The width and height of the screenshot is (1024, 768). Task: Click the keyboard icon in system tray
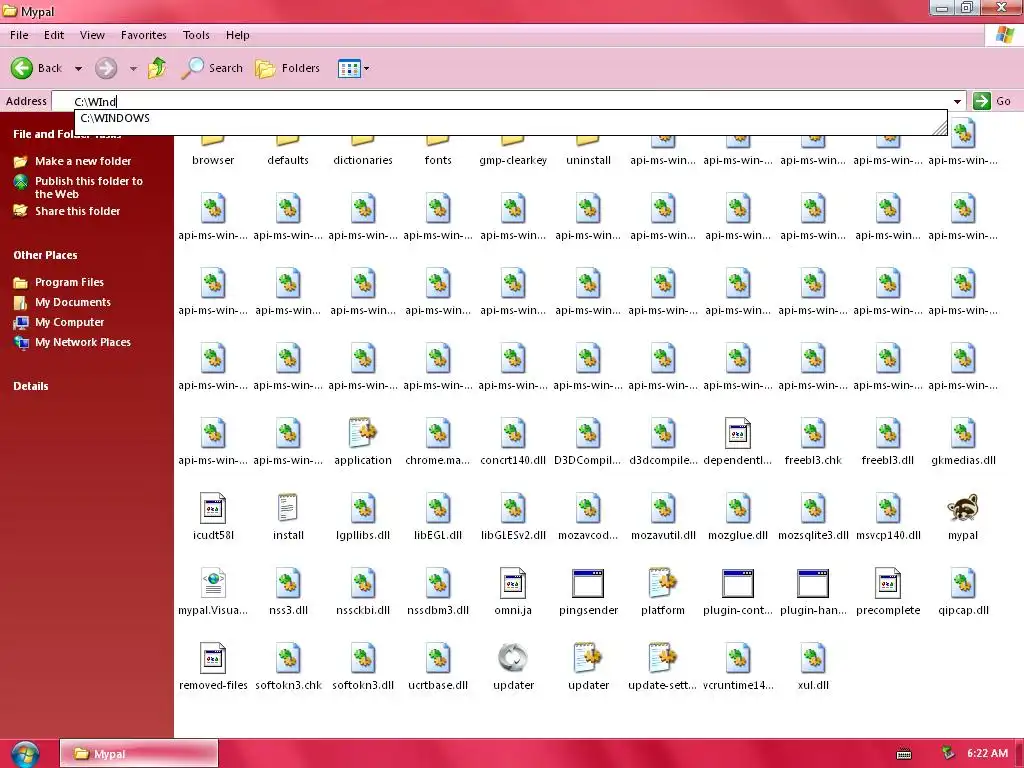point(904,754)
